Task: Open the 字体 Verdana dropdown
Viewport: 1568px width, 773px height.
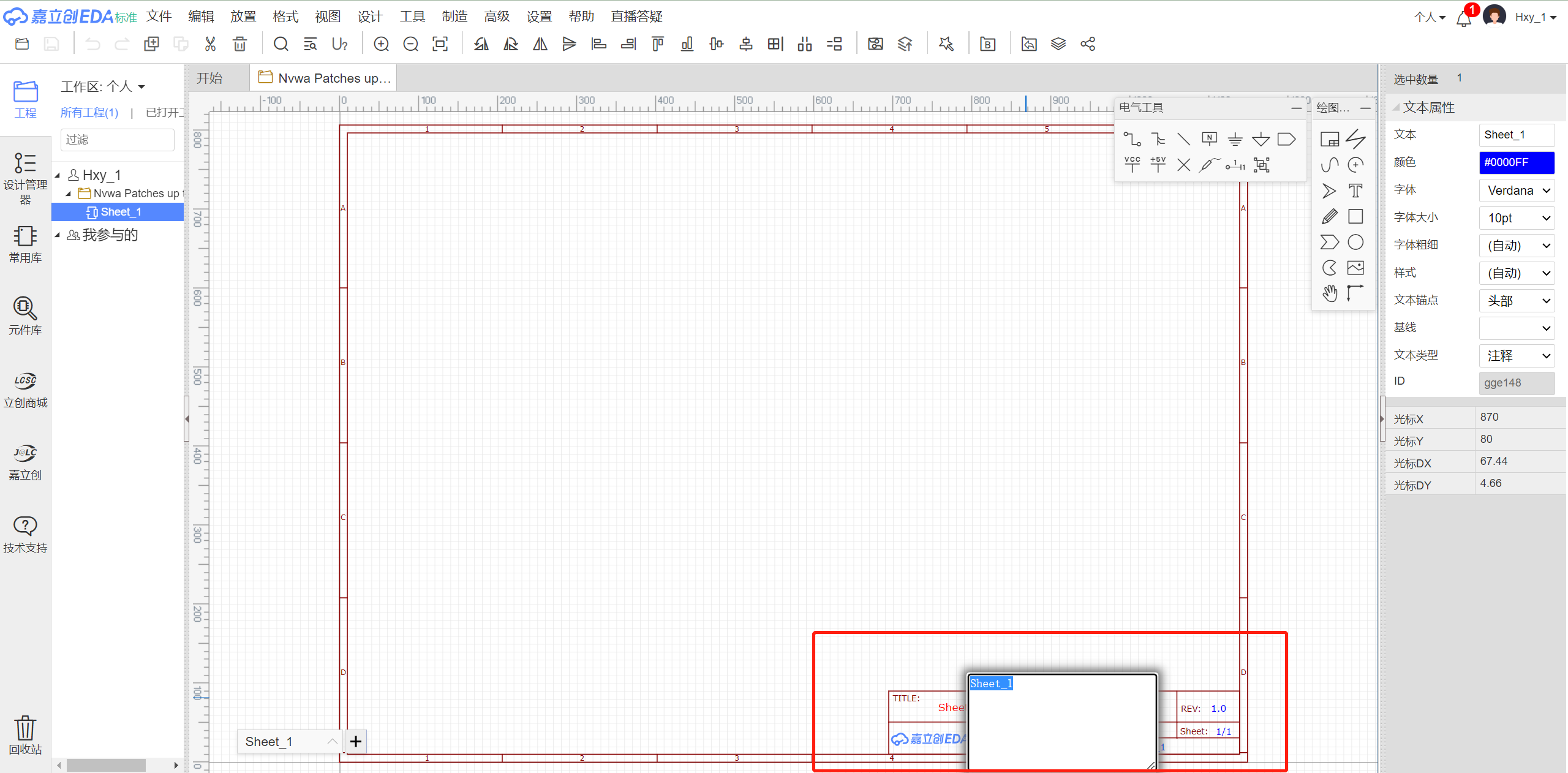Action: [x=1517, y=190]
